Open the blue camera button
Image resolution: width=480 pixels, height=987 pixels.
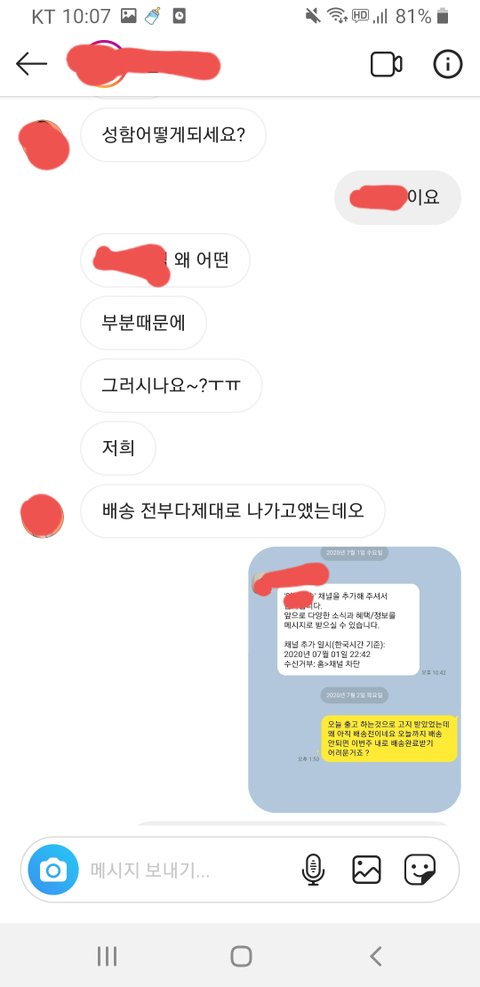[x=53, y=870]
